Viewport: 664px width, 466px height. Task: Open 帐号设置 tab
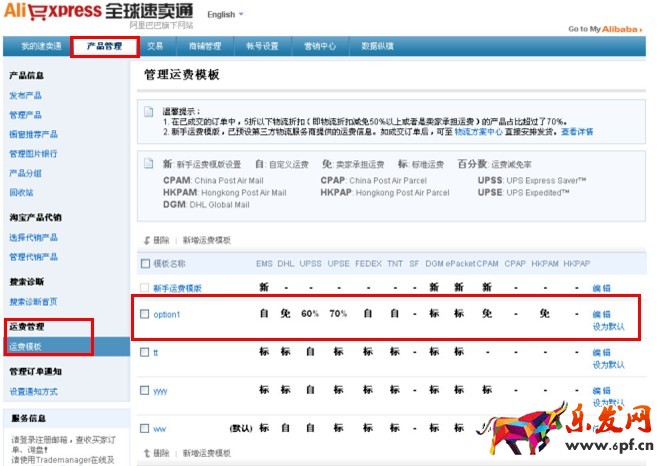263,46
